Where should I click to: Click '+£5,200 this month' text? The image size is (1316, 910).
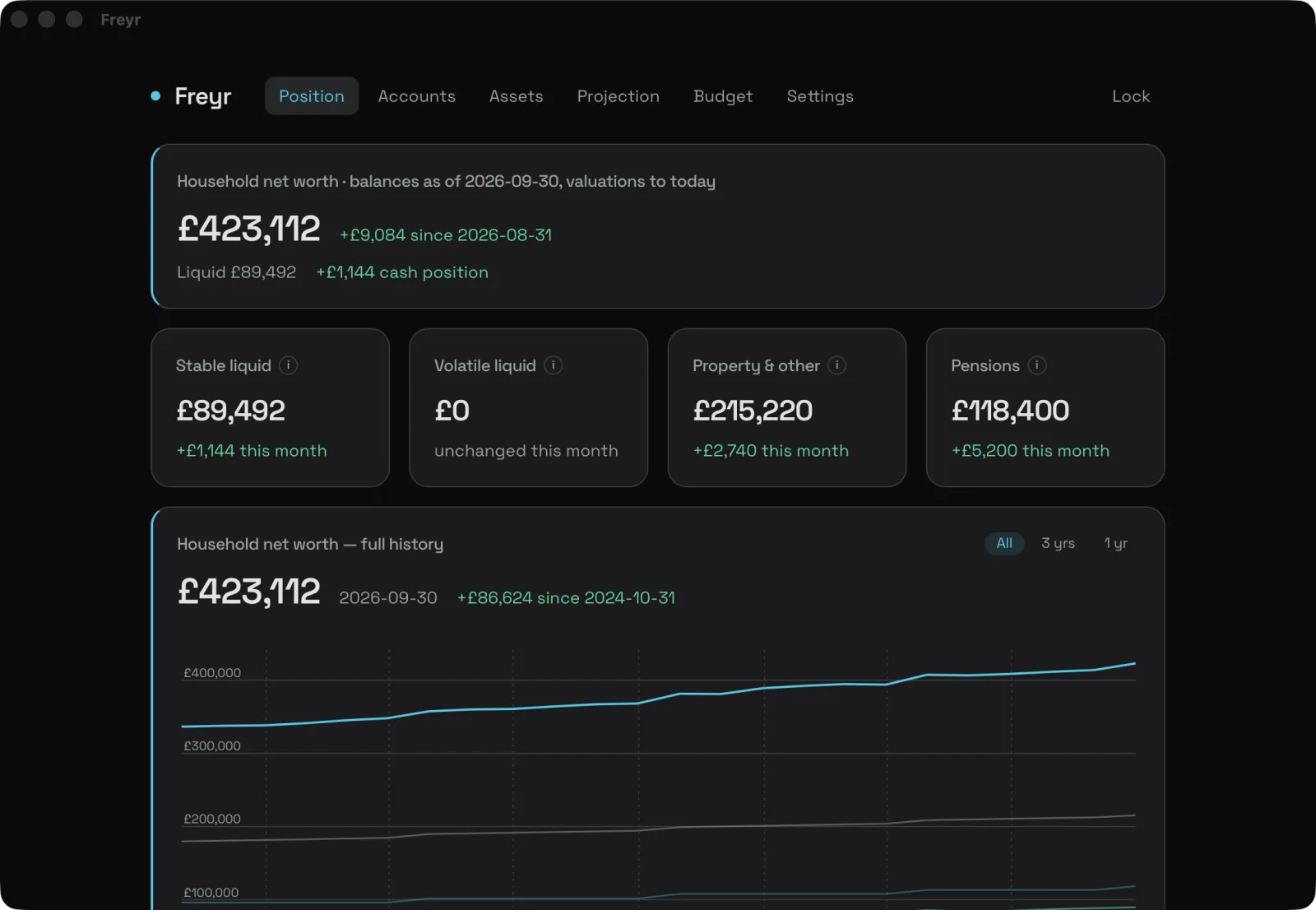1031,451
